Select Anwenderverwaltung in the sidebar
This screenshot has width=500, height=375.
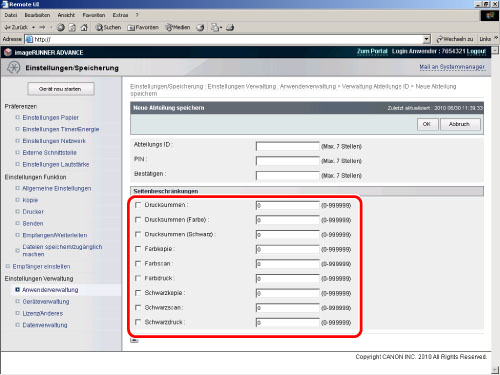click(50, 290)
